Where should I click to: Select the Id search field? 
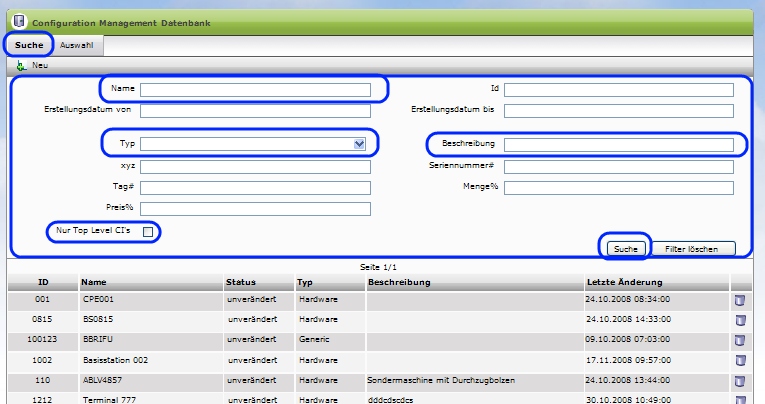coord(618,90)
